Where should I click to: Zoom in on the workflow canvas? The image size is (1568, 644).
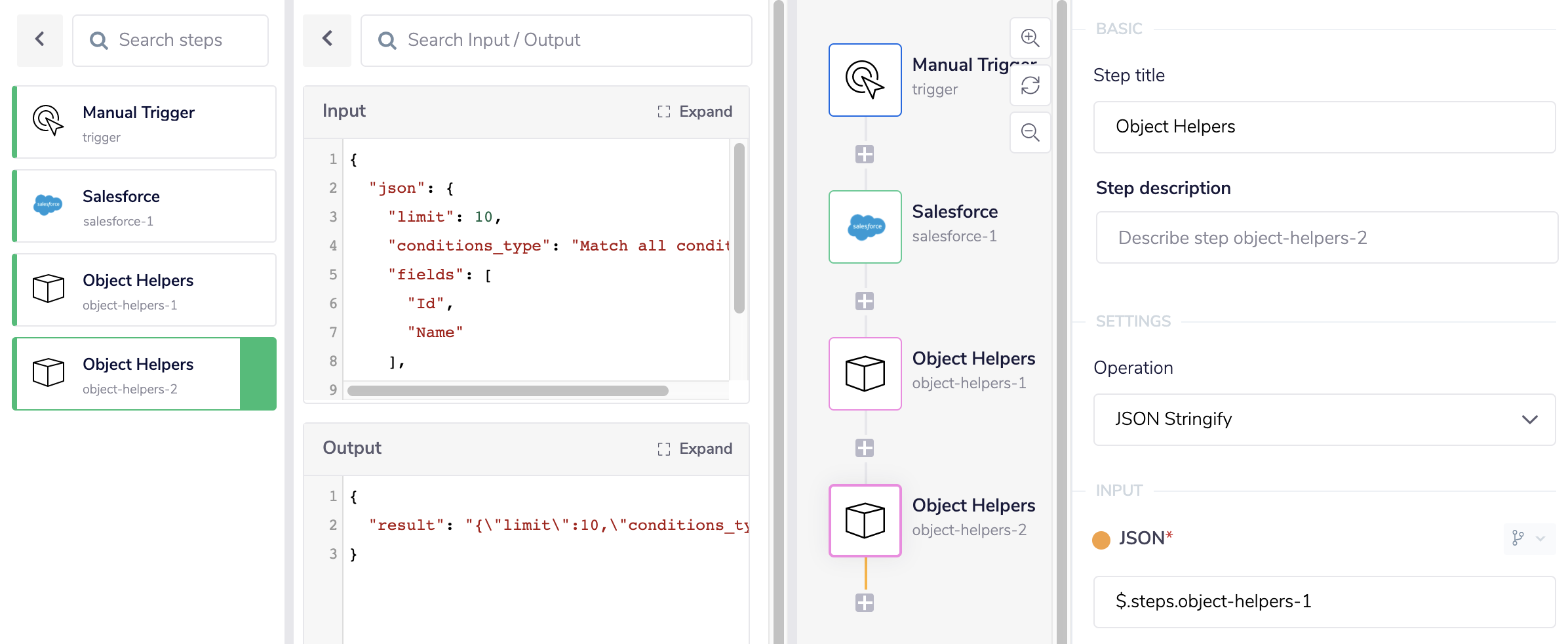[1030, 39]
